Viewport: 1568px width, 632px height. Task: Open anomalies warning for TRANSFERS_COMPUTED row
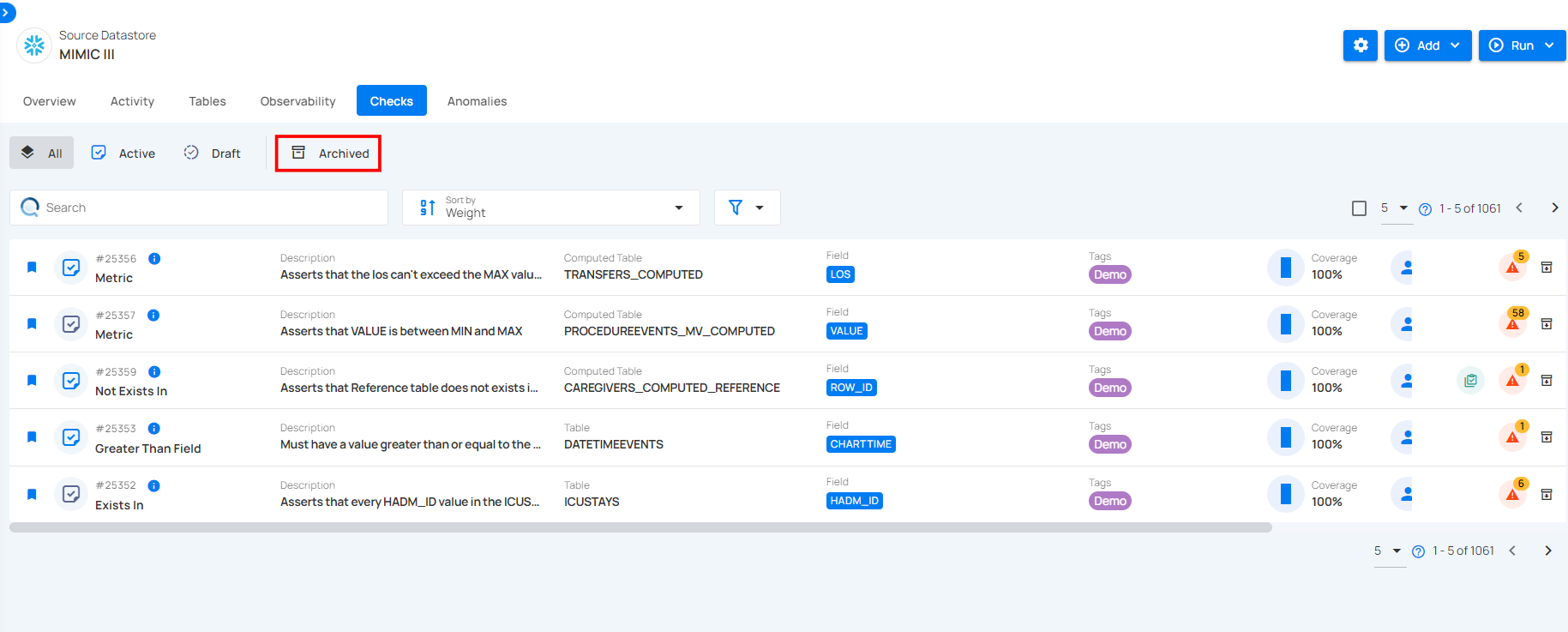coord(1513,267)
